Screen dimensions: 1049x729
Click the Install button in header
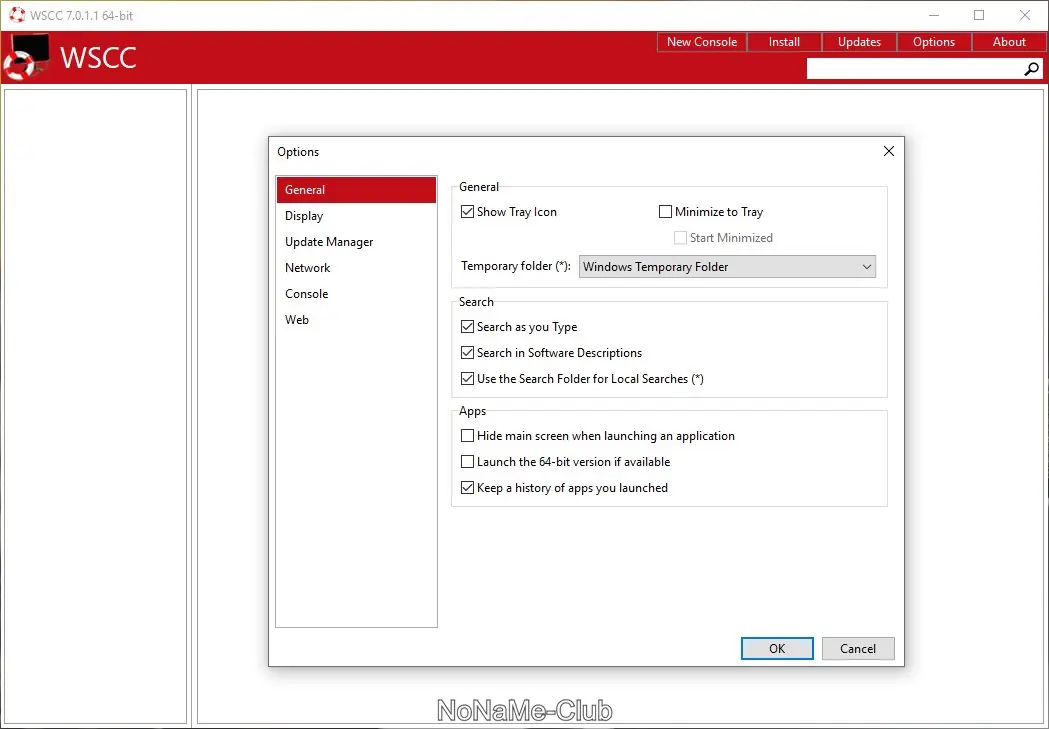tap(784, 42)
